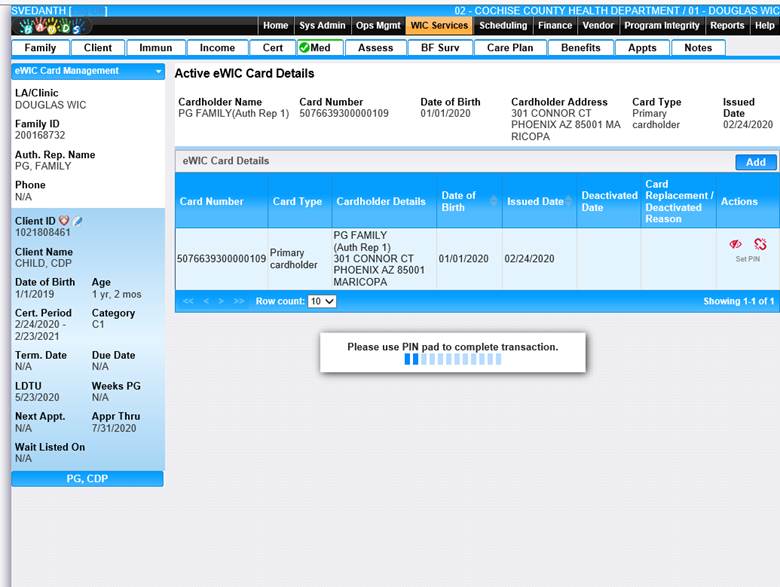The height and width of the screenshot is (587, 780).
Task: Click the eye icon in Actions column
Action: click(x=736, y=244)
